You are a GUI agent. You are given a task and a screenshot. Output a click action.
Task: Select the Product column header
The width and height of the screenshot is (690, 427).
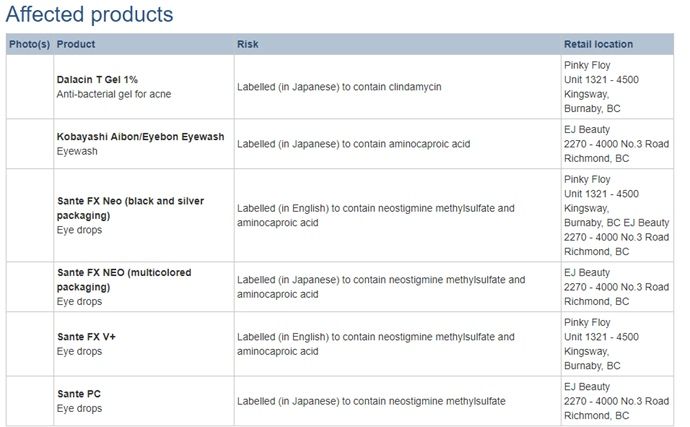[76, 44]
